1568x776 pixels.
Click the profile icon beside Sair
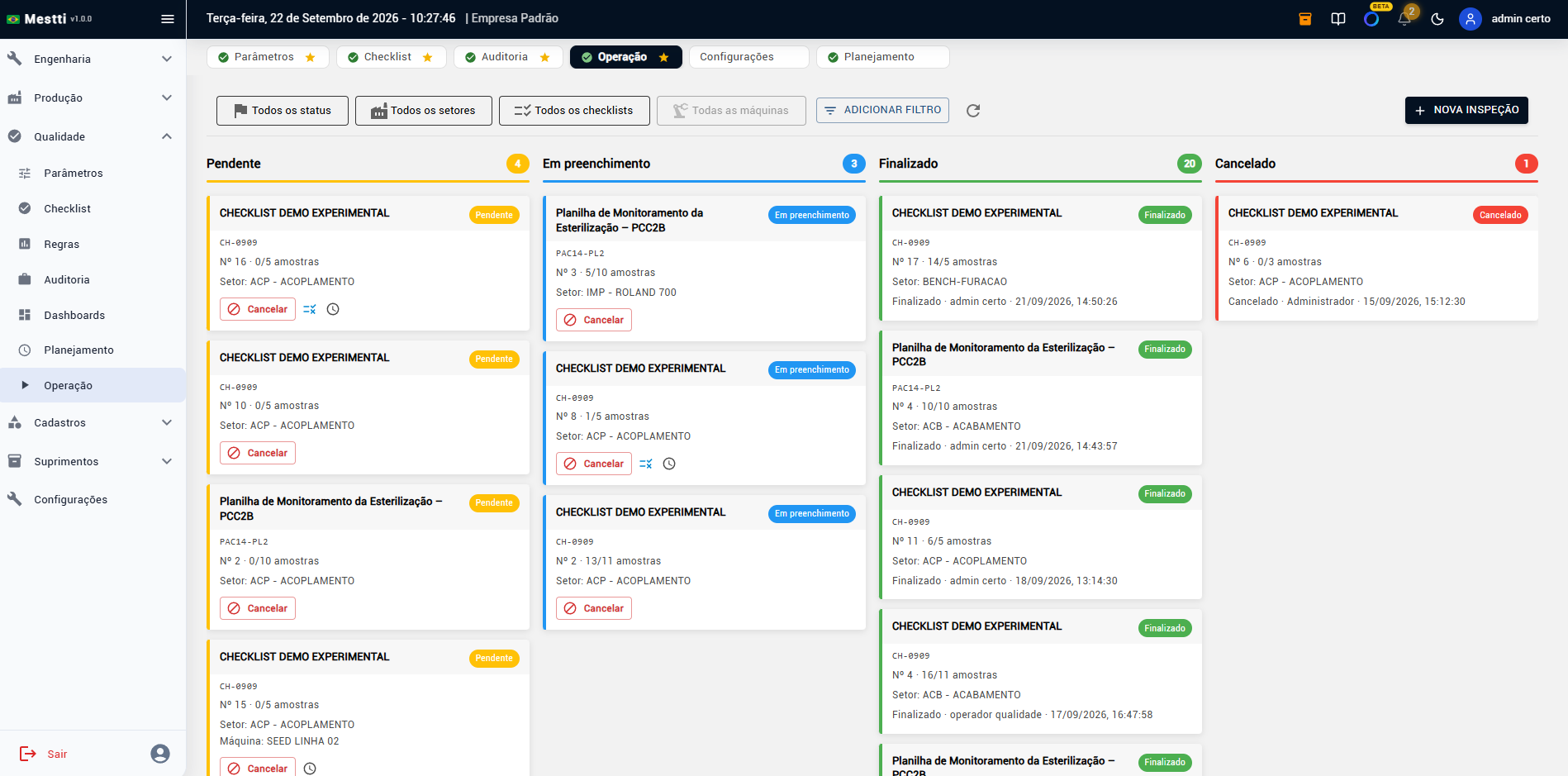(x=160, y=754)
